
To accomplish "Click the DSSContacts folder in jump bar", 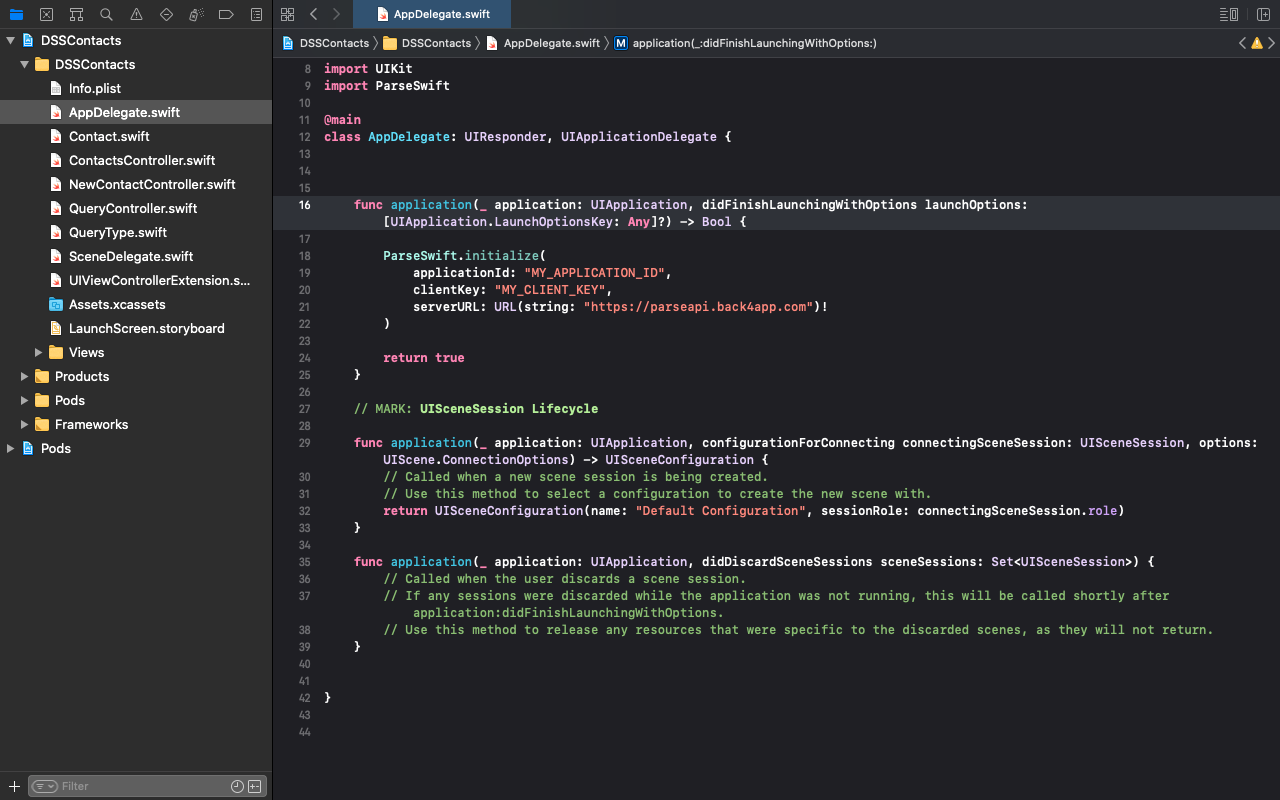I will click(x=427, y=43).
